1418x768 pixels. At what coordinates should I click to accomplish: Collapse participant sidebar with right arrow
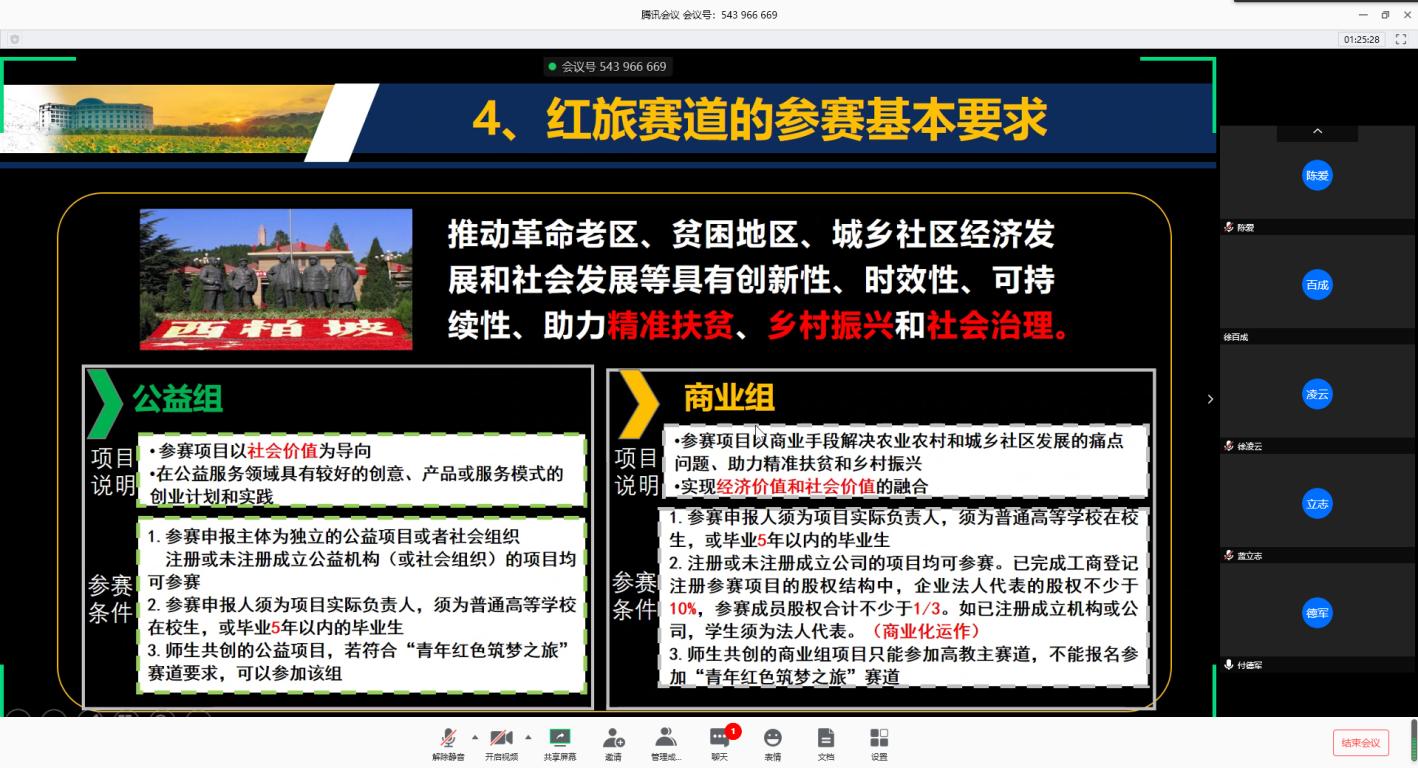1210,399
